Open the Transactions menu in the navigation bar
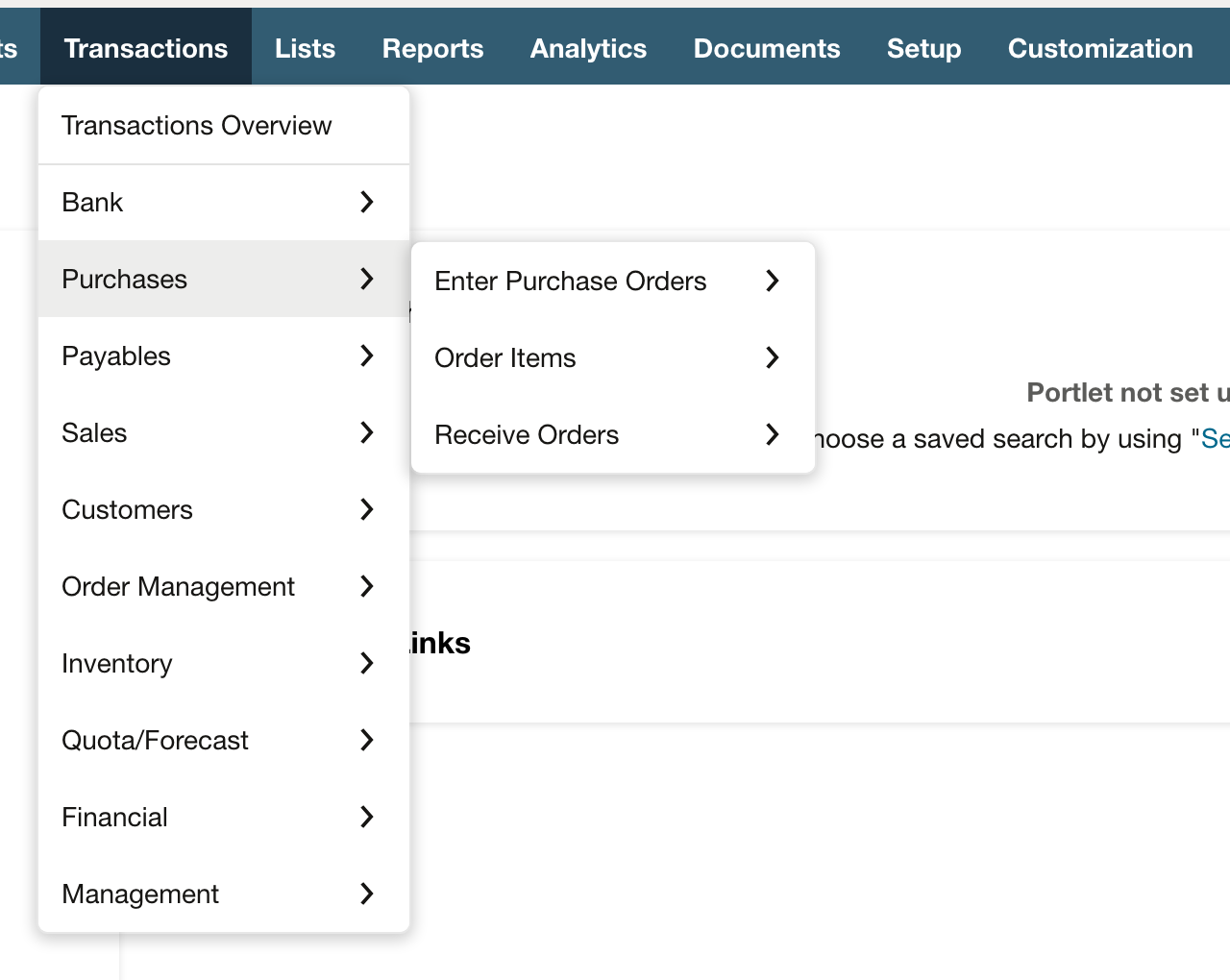The width and height of the screenshot is (1230, 980). coord(146,48)
